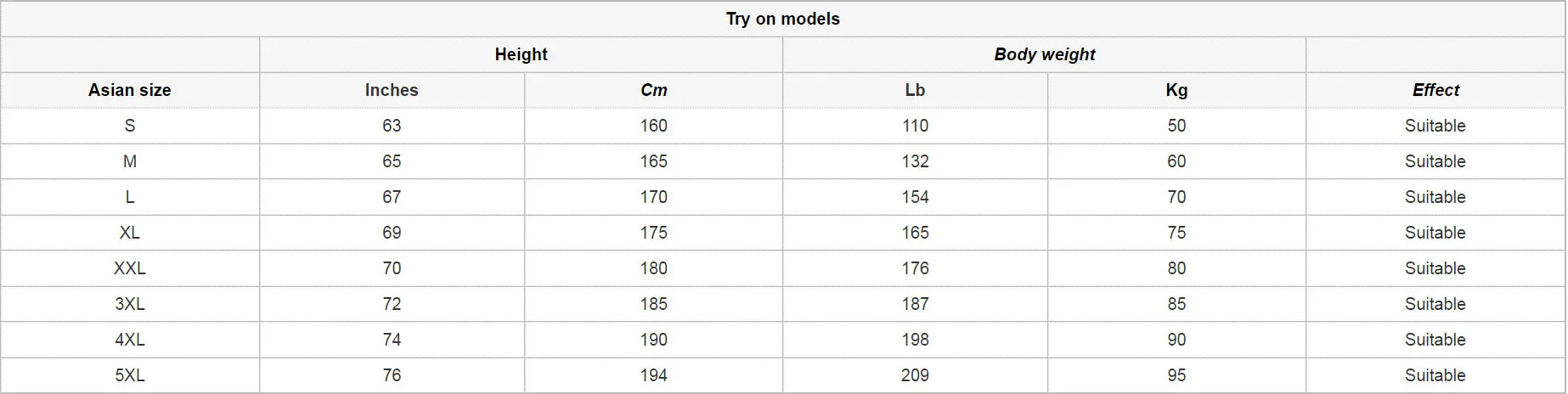1568x394 pixels.
Task: Click the 67 inches height cell
Action: tap(392, 197)
